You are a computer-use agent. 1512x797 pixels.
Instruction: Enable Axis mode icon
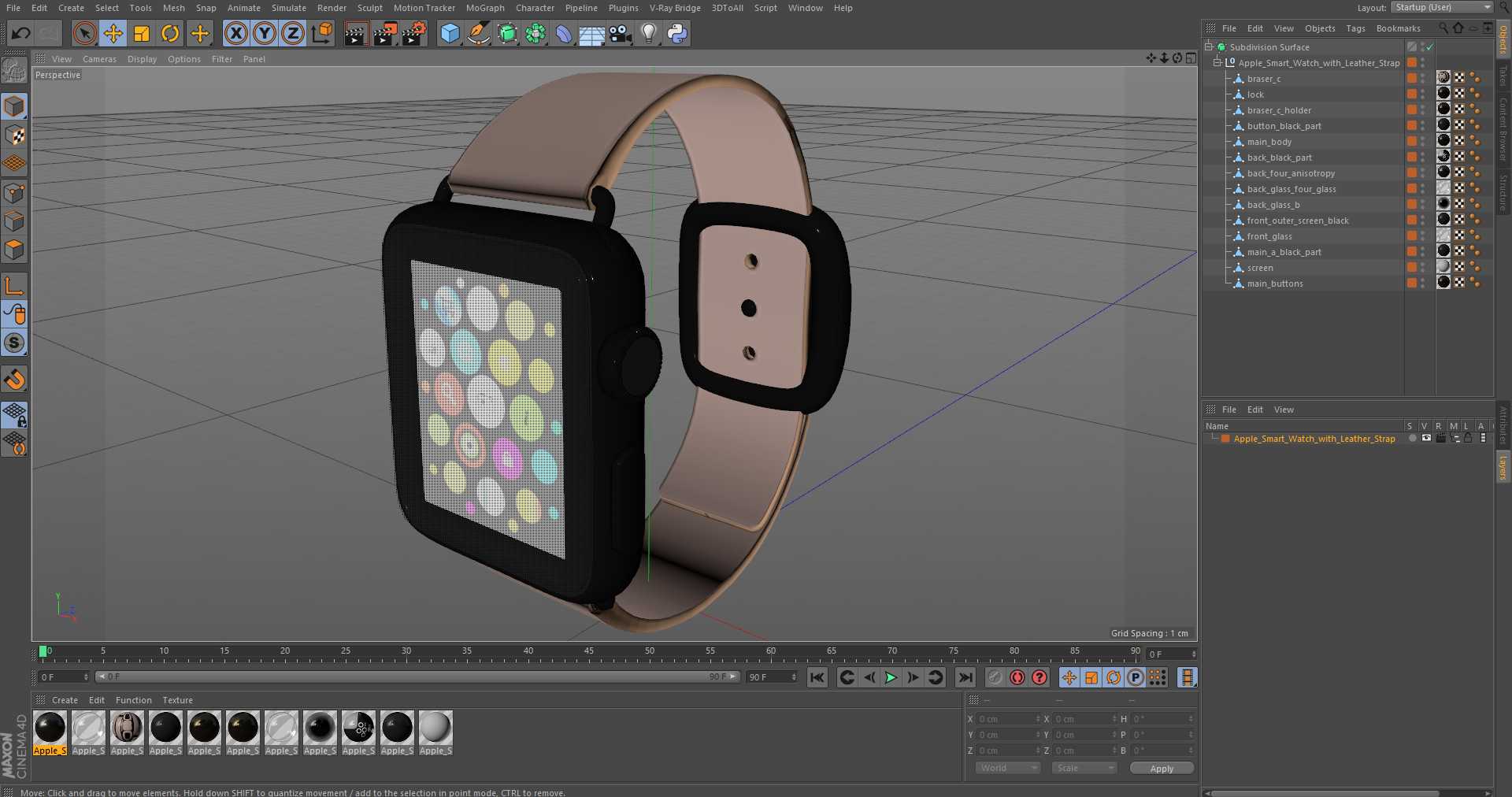14,286
